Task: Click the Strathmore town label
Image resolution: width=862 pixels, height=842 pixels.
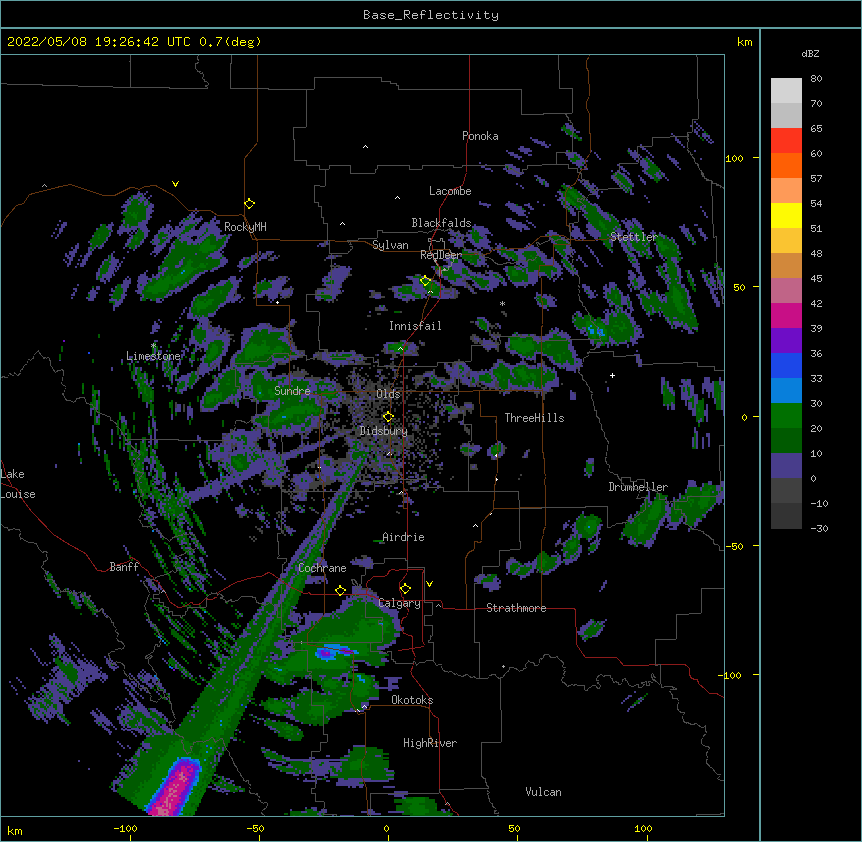Action: [x=516, y=608]
